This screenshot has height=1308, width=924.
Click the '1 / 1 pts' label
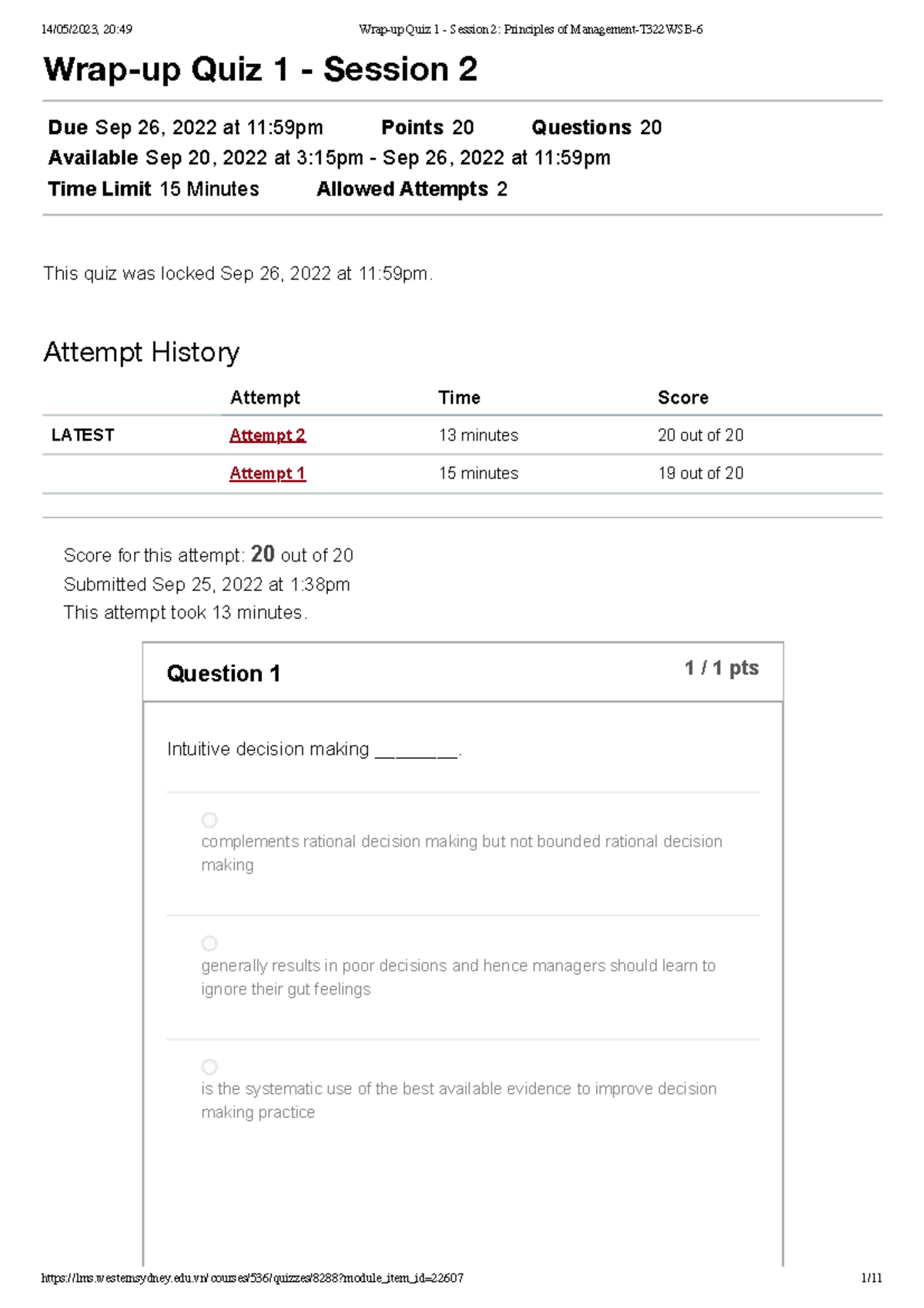721,668
